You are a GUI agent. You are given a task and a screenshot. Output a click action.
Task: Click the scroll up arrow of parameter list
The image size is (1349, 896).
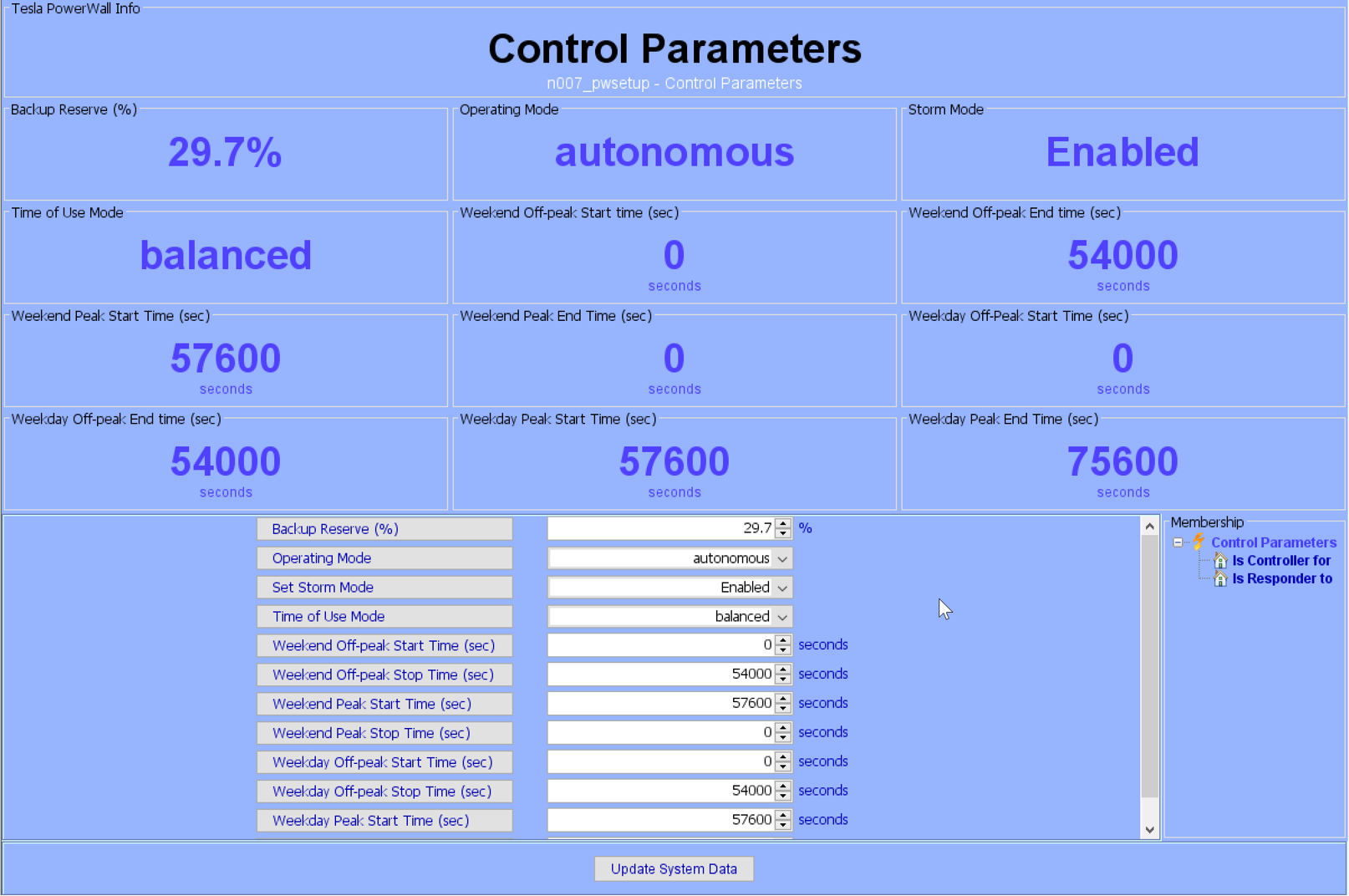(x=1149, y=526)
